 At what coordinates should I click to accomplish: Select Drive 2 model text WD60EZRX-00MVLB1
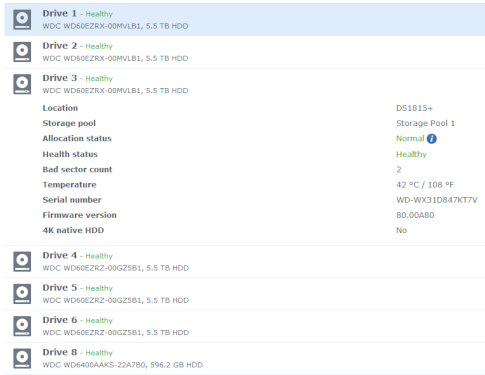[x=102, y=58]
